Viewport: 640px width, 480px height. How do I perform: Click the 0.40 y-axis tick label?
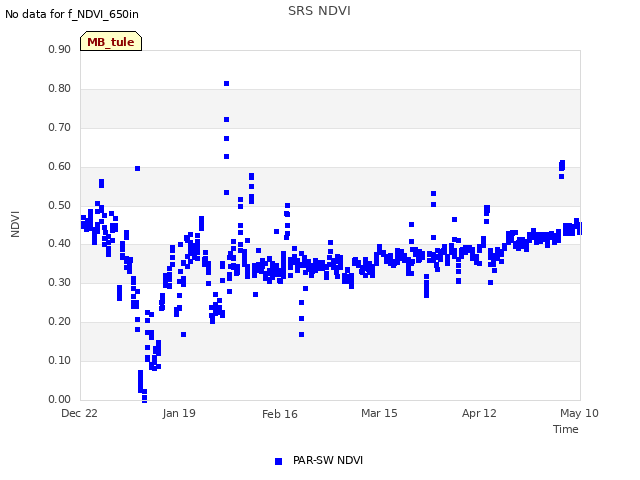(x=60, y=244)
